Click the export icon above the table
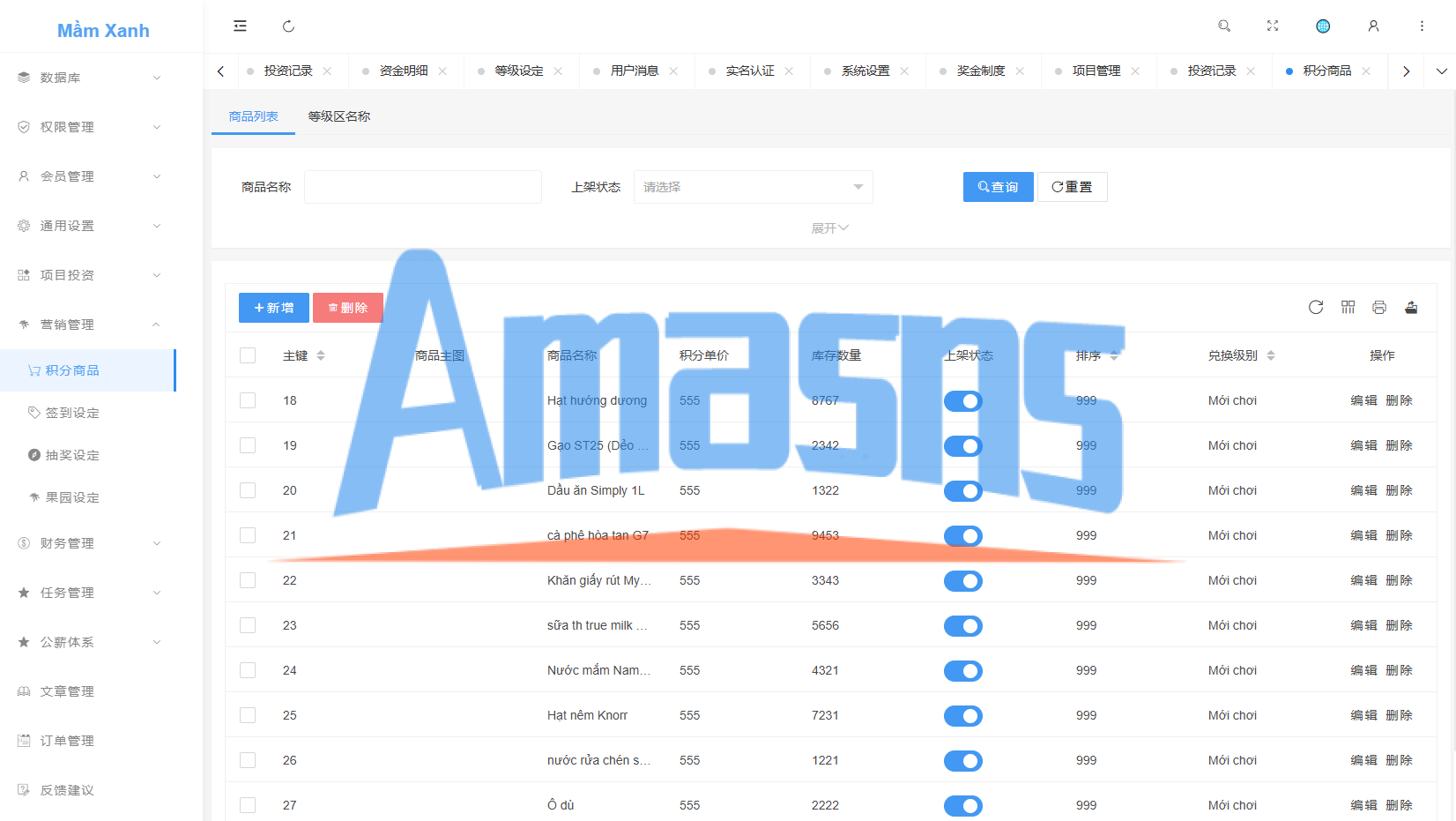Screen dimensions: 1456x821 click(x=1411, y=307)
